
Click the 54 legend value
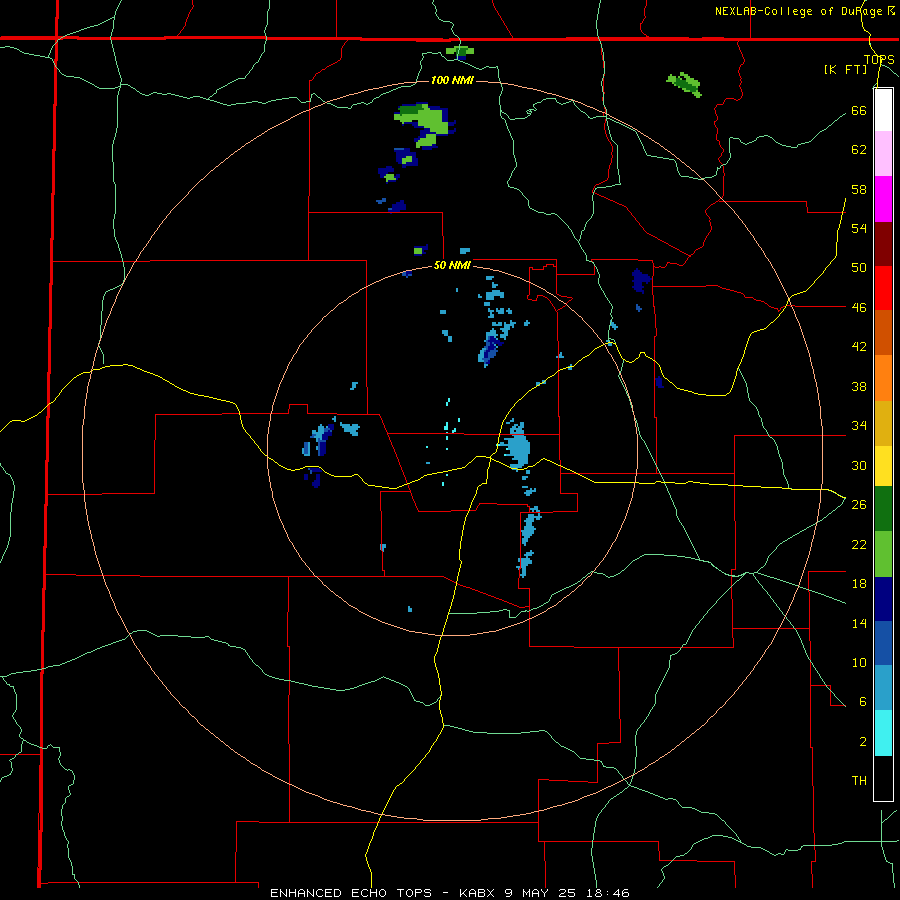(859, 228)
